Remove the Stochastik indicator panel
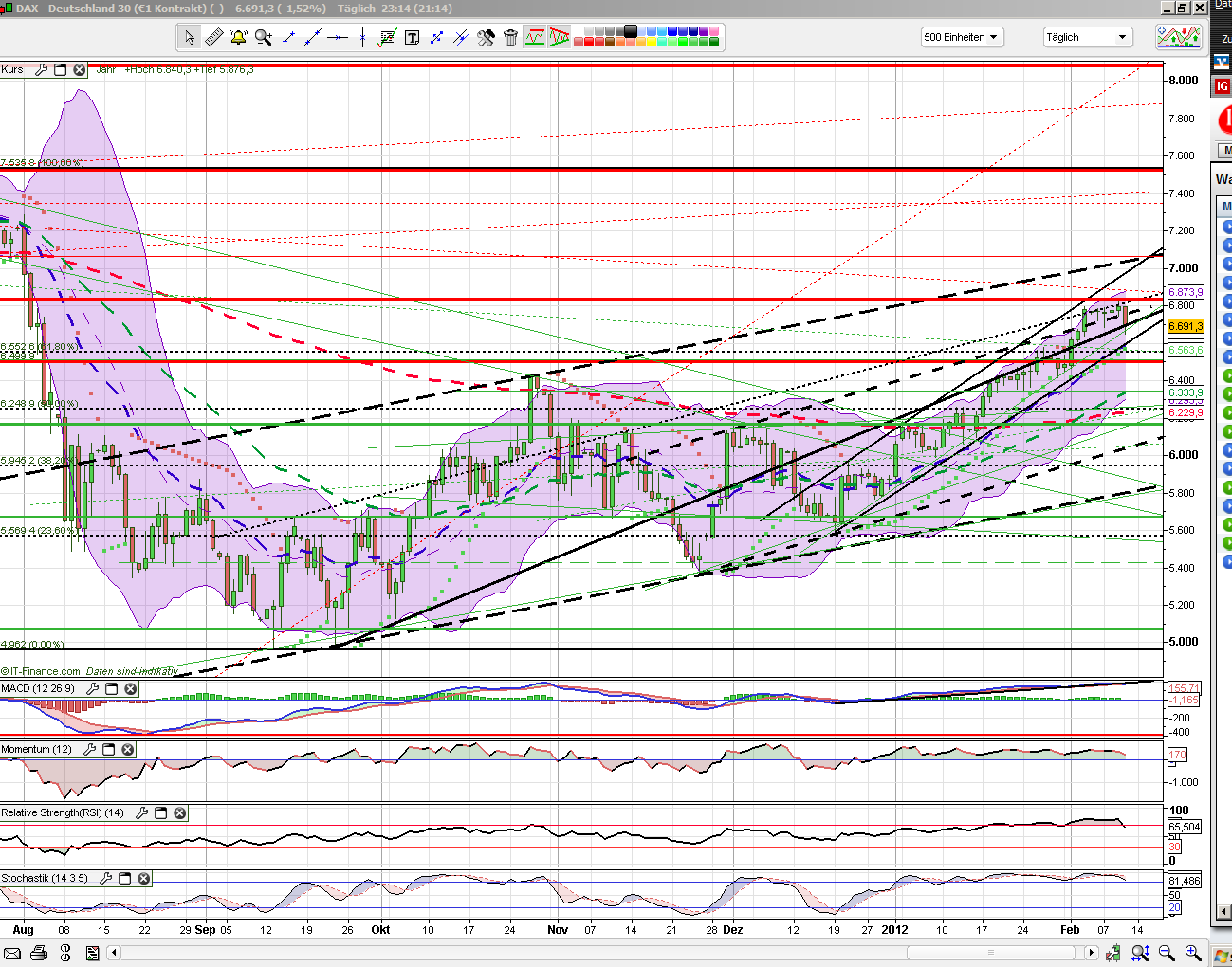 coord(144,878)
